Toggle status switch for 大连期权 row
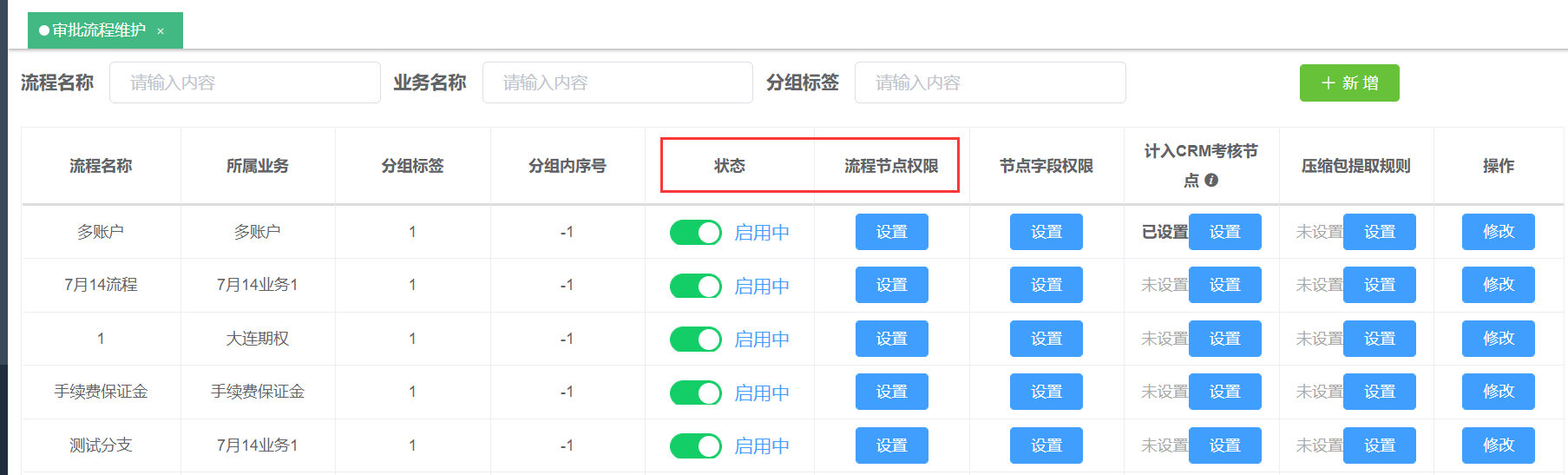The width and height of the screenshot is (1568, 475). click(x=696, y=339)
